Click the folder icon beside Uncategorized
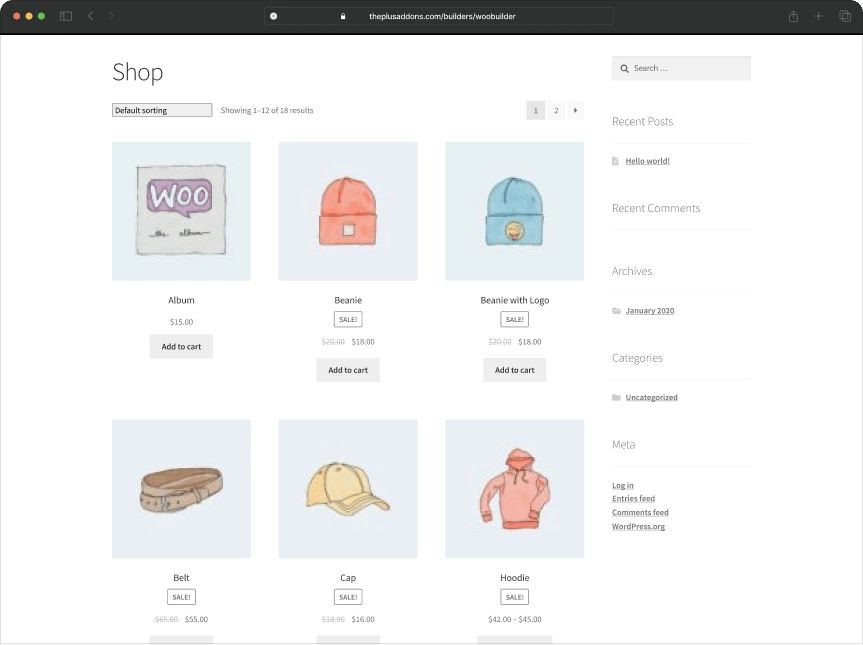The width and height of the screenshot is (863, 645). 617,397
